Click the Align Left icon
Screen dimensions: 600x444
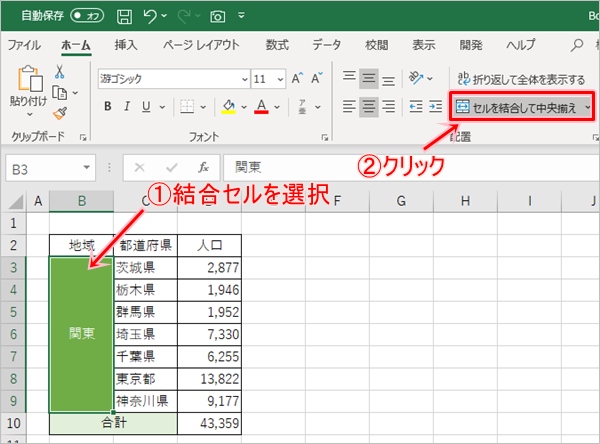(x=349, y=106)
